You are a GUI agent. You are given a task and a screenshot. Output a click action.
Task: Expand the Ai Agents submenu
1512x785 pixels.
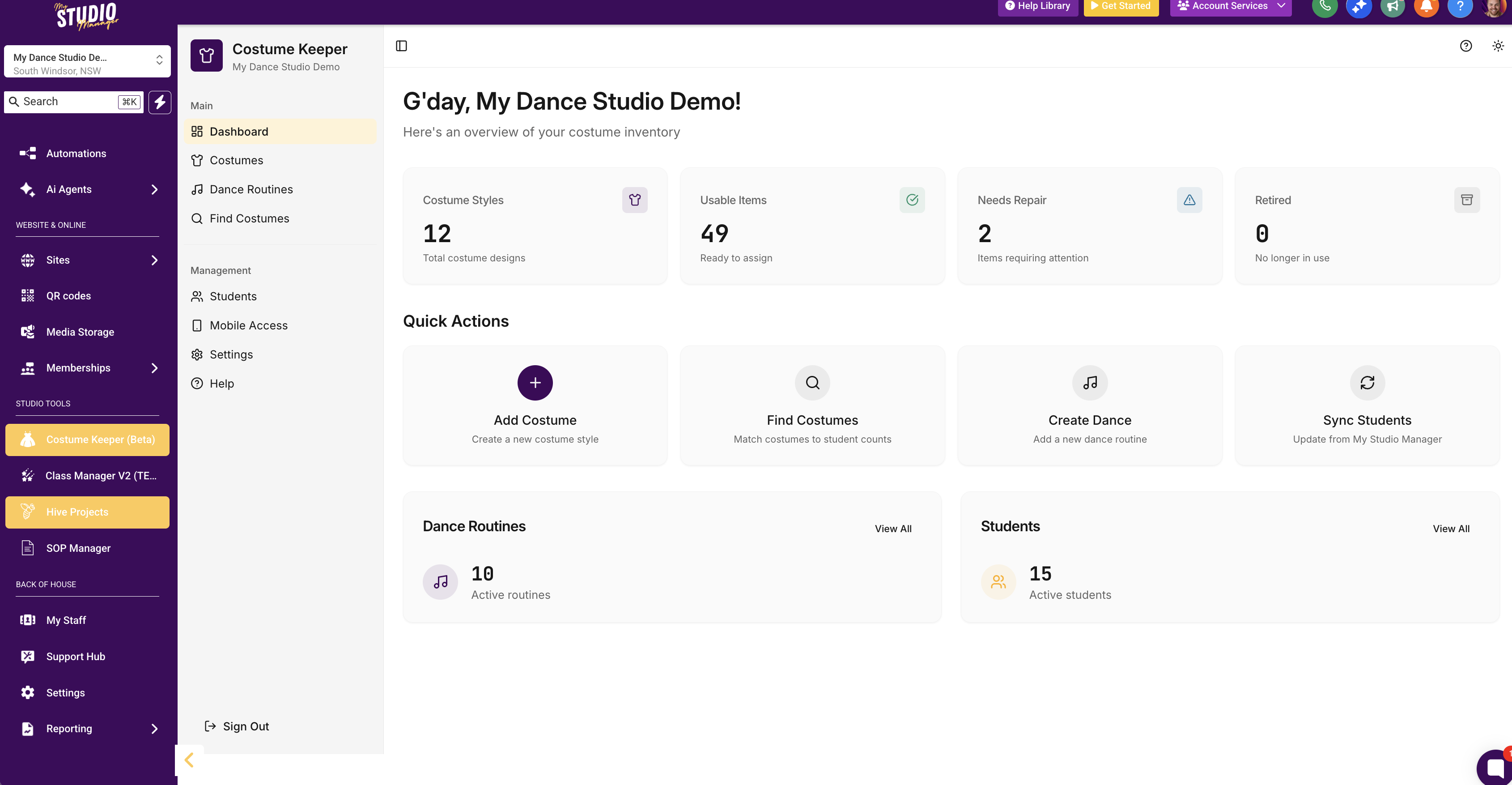click(154, 189)
